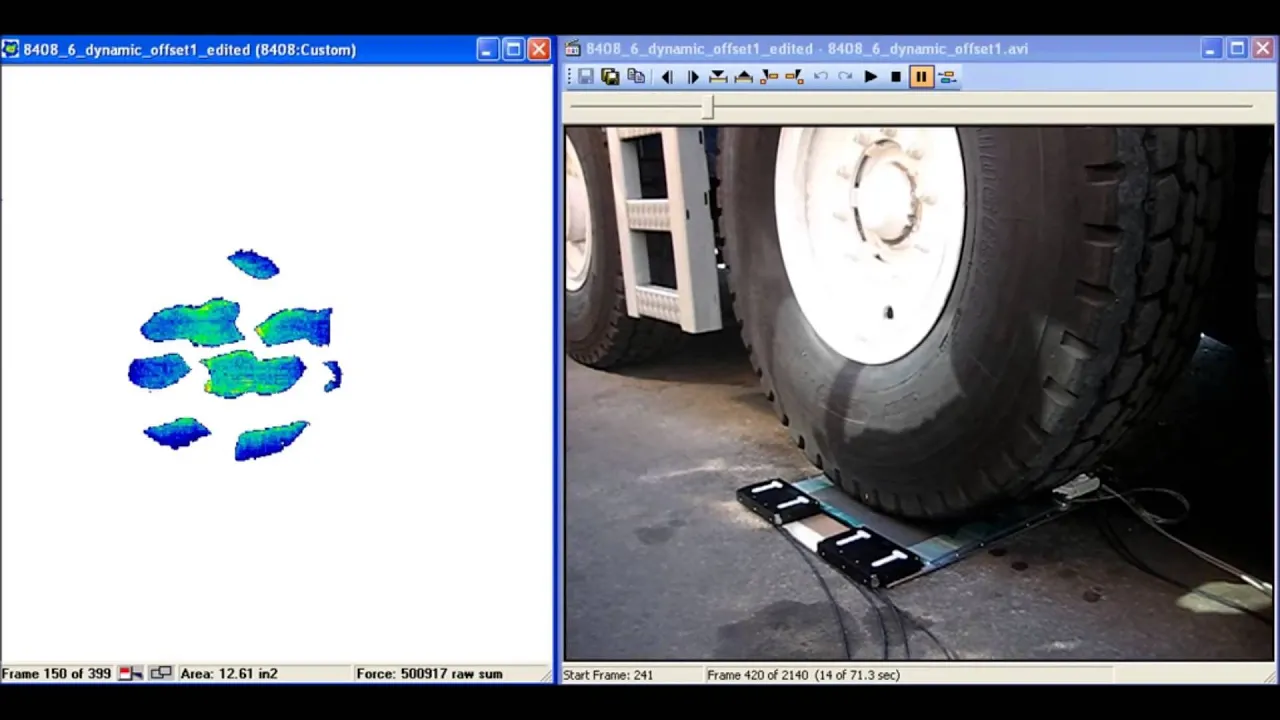Click the video position slider thumb

coord(708,107)
